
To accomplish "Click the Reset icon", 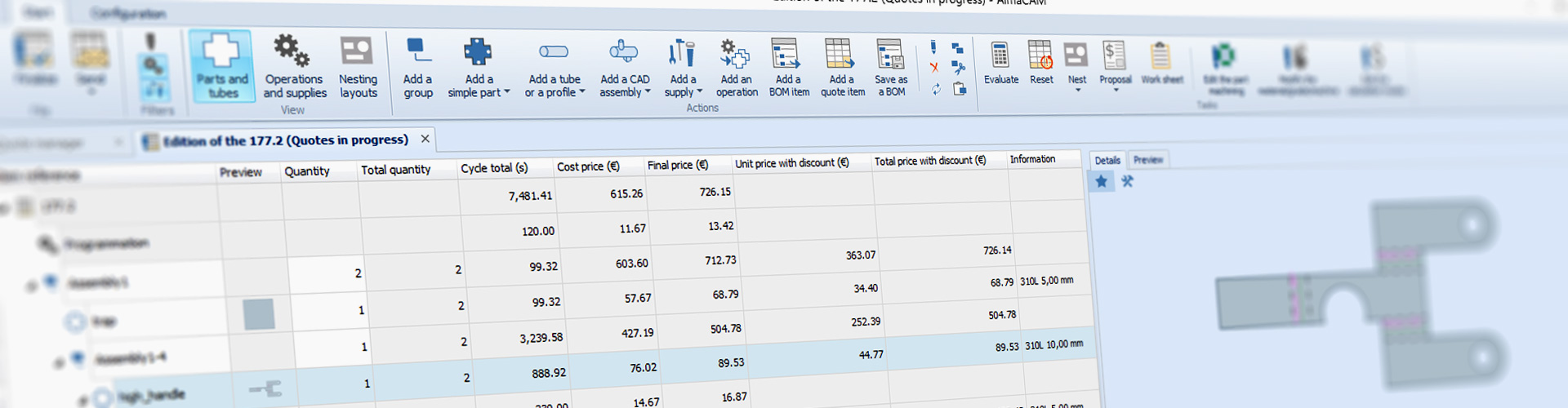I will (x=1040, y=57).
